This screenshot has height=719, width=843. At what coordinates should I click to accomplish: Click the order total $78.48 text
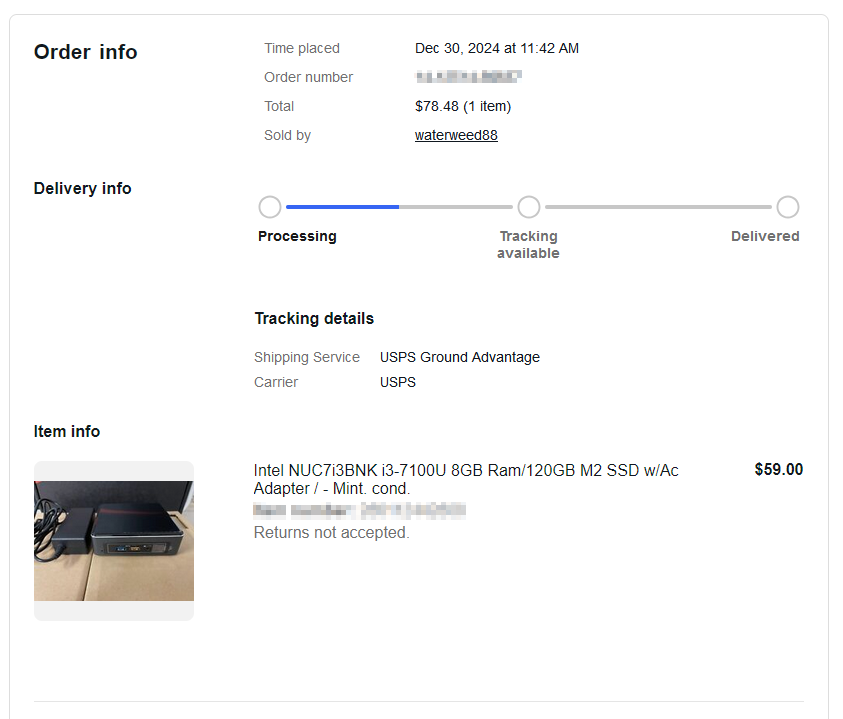tap(463, 106)
